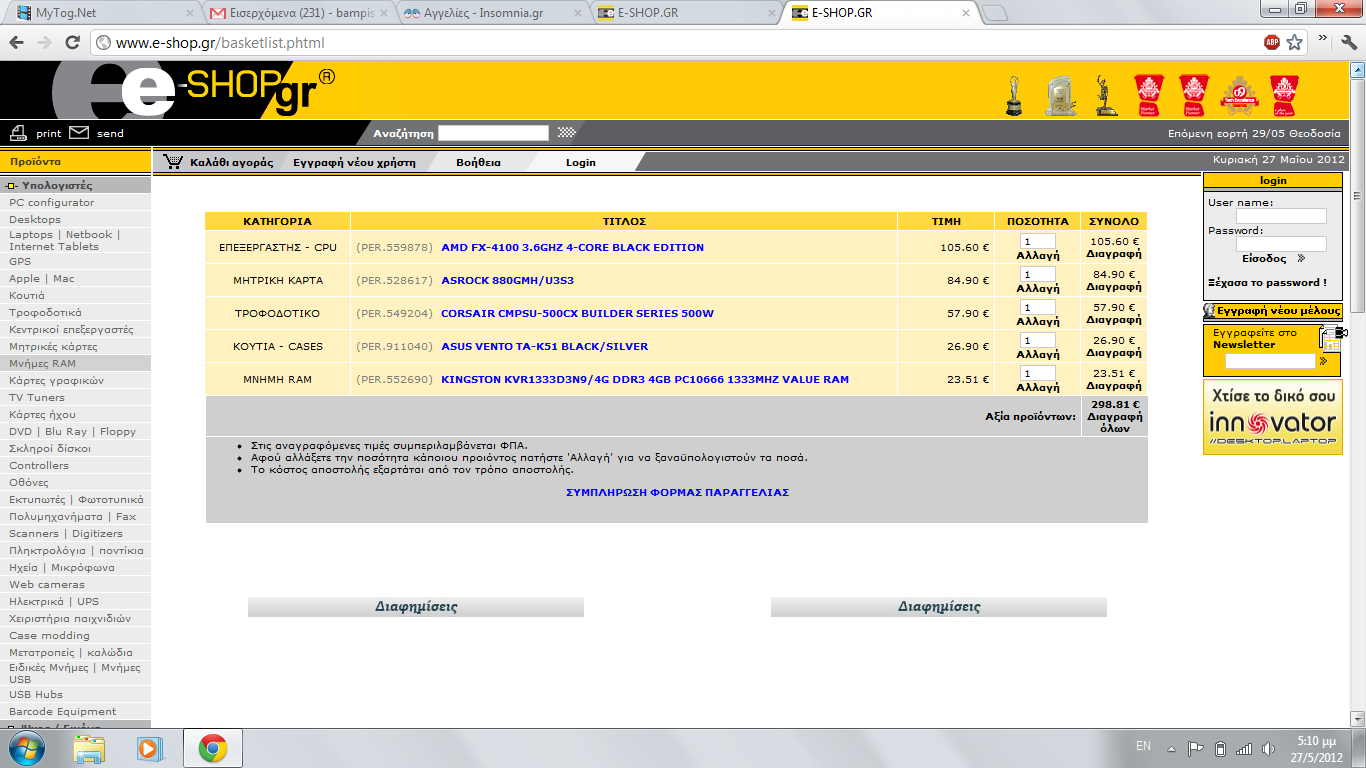Click the innovator desktop/laptop banner

pyautogui.click(x=1273, y=417)
